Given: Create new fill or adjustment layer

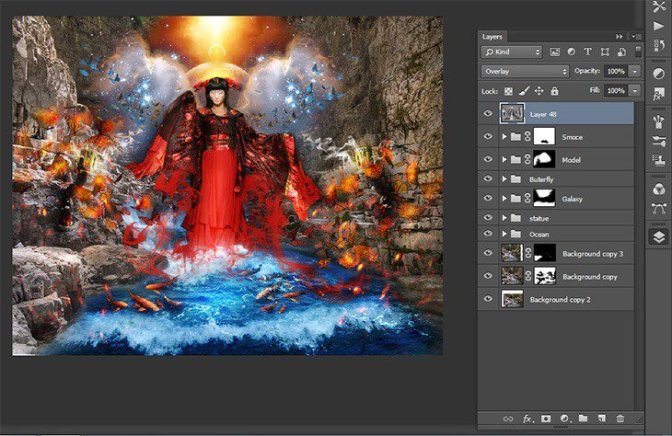Looking at the screenshot, I should click(x=564, y=418).
